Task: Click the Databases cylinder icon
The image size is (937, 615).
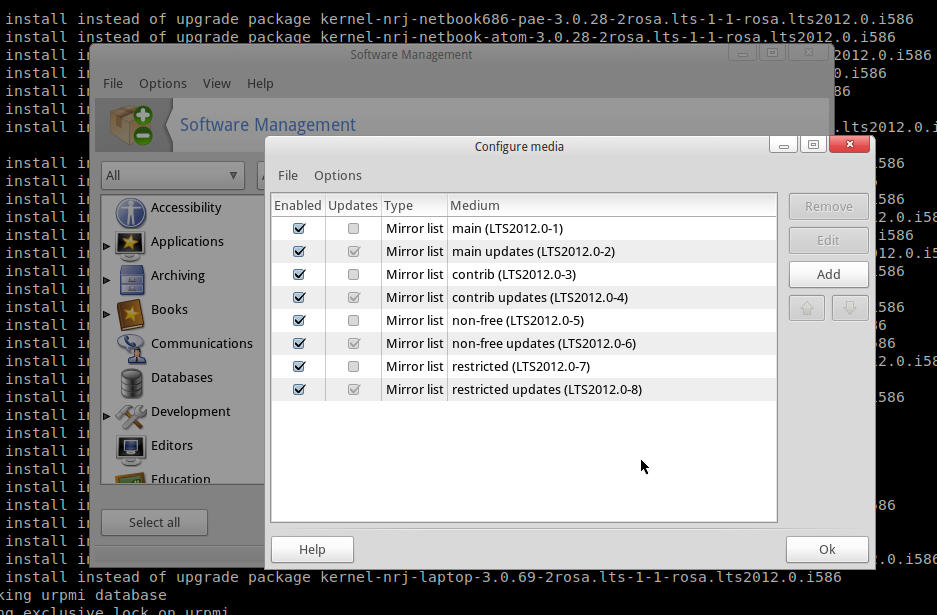Action: 131,380
